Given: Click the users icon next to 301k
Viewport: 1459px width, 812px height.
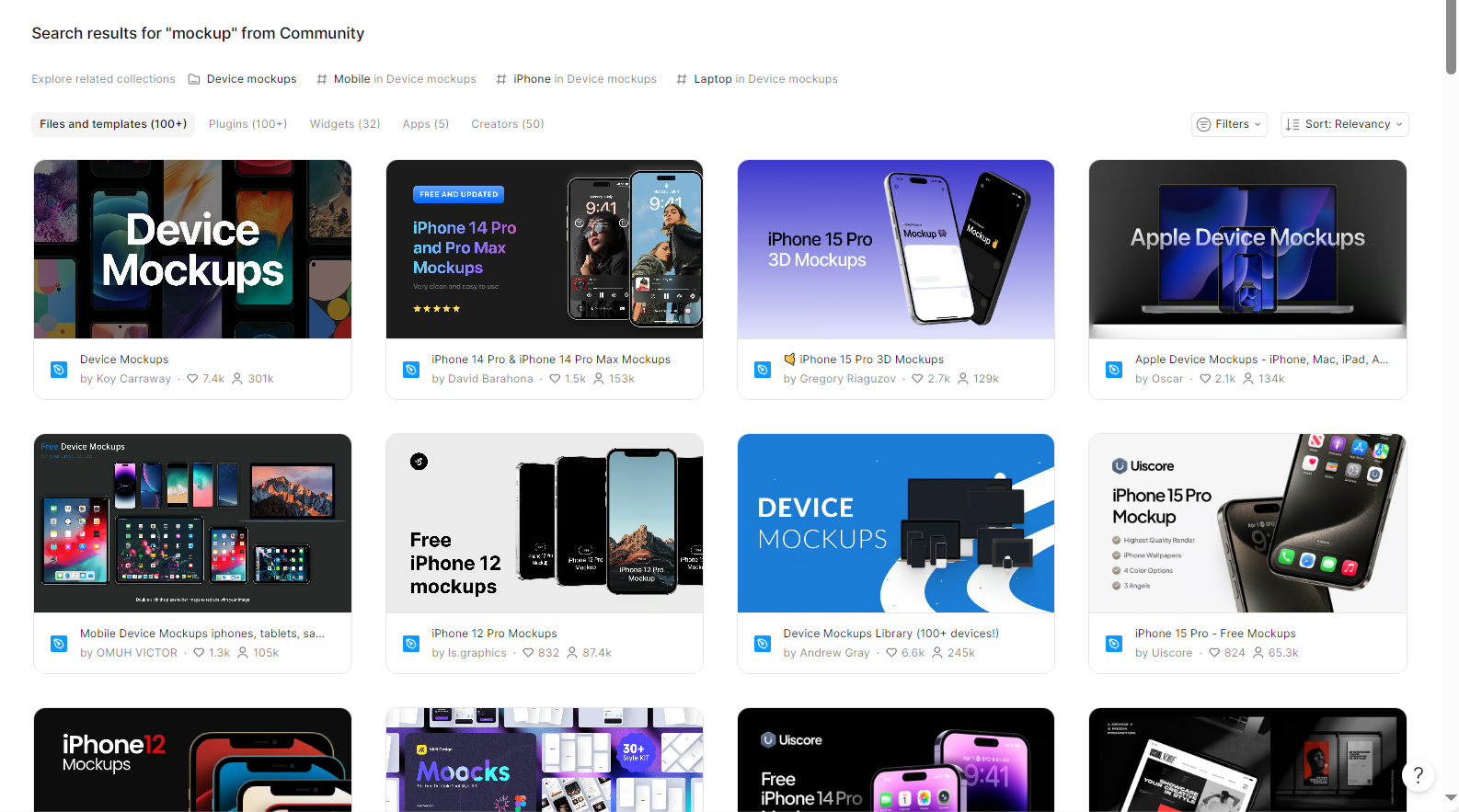Looking at the screenshot, I should click(237, 379).
